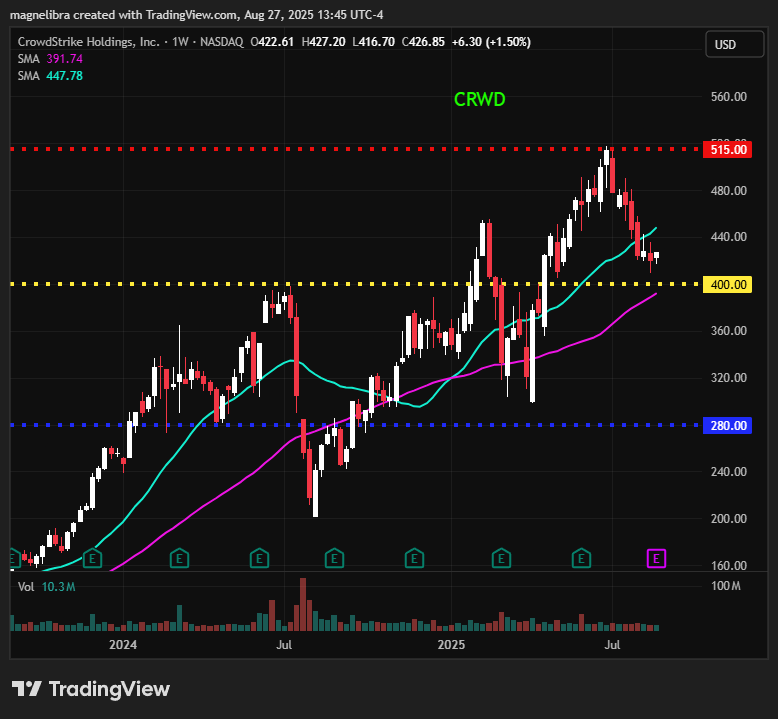Click the 160.00 price axis label
This screenshot has height=719, width=778.
728,565
